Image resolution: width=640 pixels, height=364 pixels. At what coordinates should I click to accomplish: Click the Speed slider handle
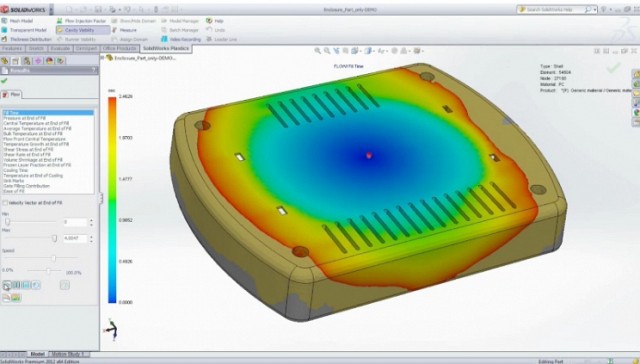tap(53, 258)
